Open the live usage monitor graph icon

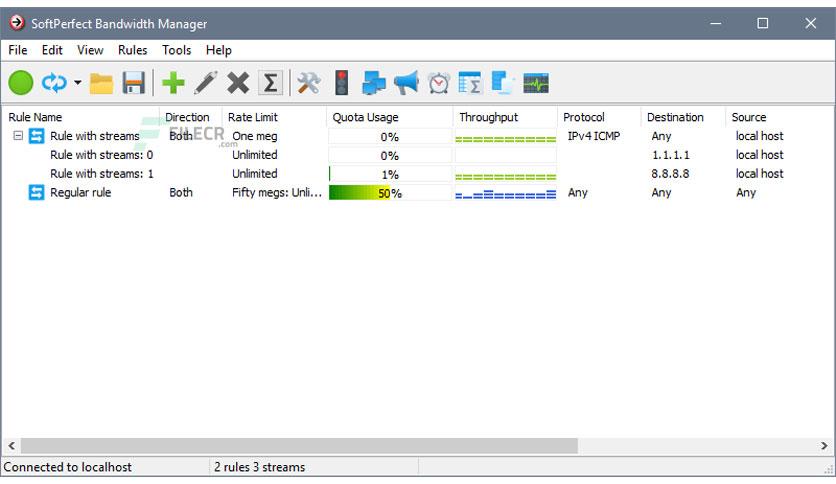(536, 83)
